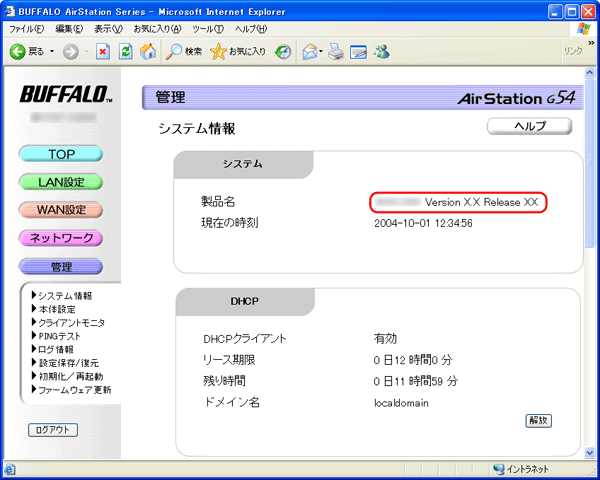The height and width of the screenshot is (480, 600).
Task: Go to the home page icon
Action: point(148,51)
